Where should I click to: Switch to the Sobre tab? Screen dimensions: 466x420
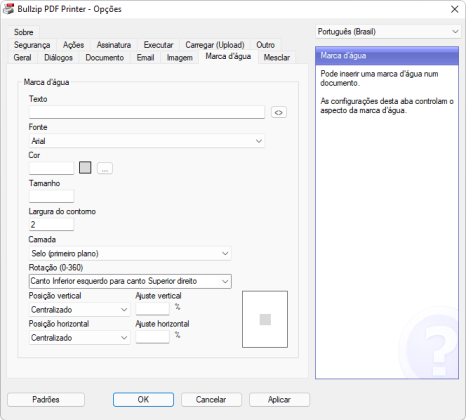pos(23,32)
